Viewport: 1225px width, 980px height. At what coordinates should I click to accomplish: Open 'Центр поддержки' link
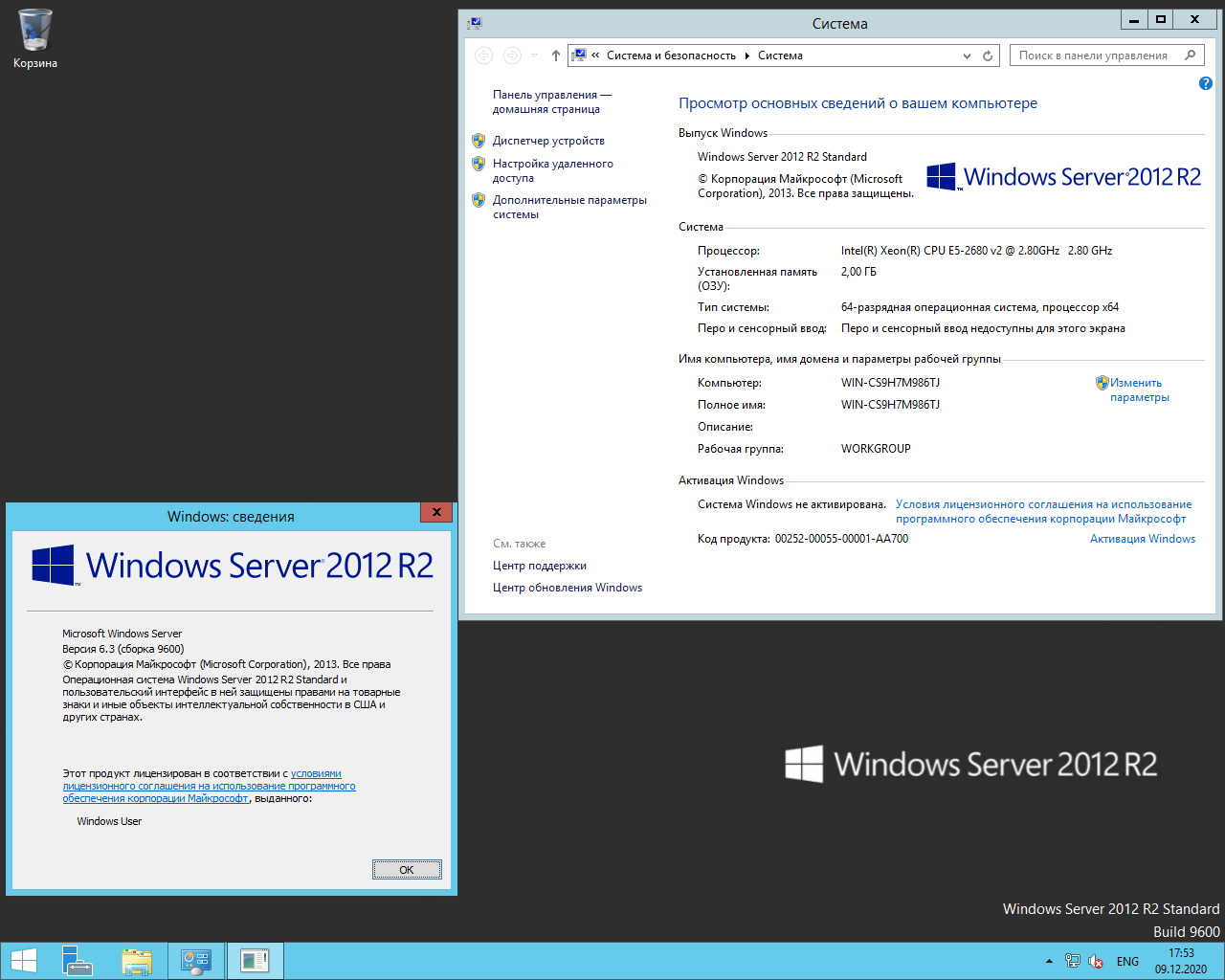pos(540,566)
